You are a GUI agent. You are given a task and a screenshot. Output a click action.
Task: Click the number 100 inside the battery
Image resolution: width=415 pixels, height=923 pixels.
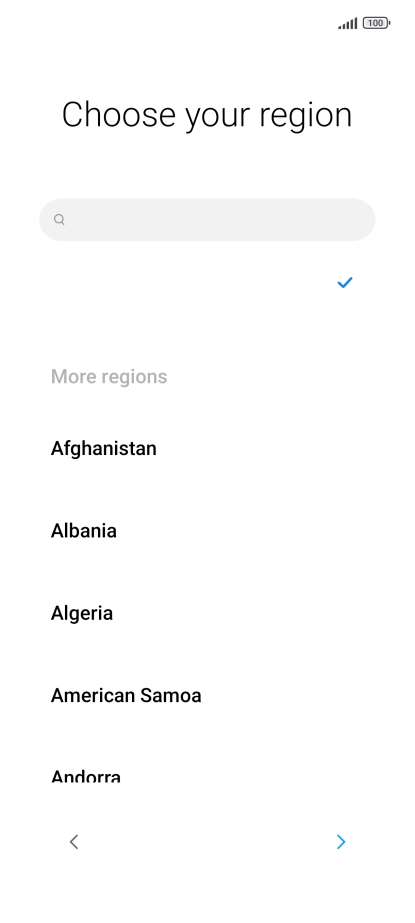[x=375, y=24]
